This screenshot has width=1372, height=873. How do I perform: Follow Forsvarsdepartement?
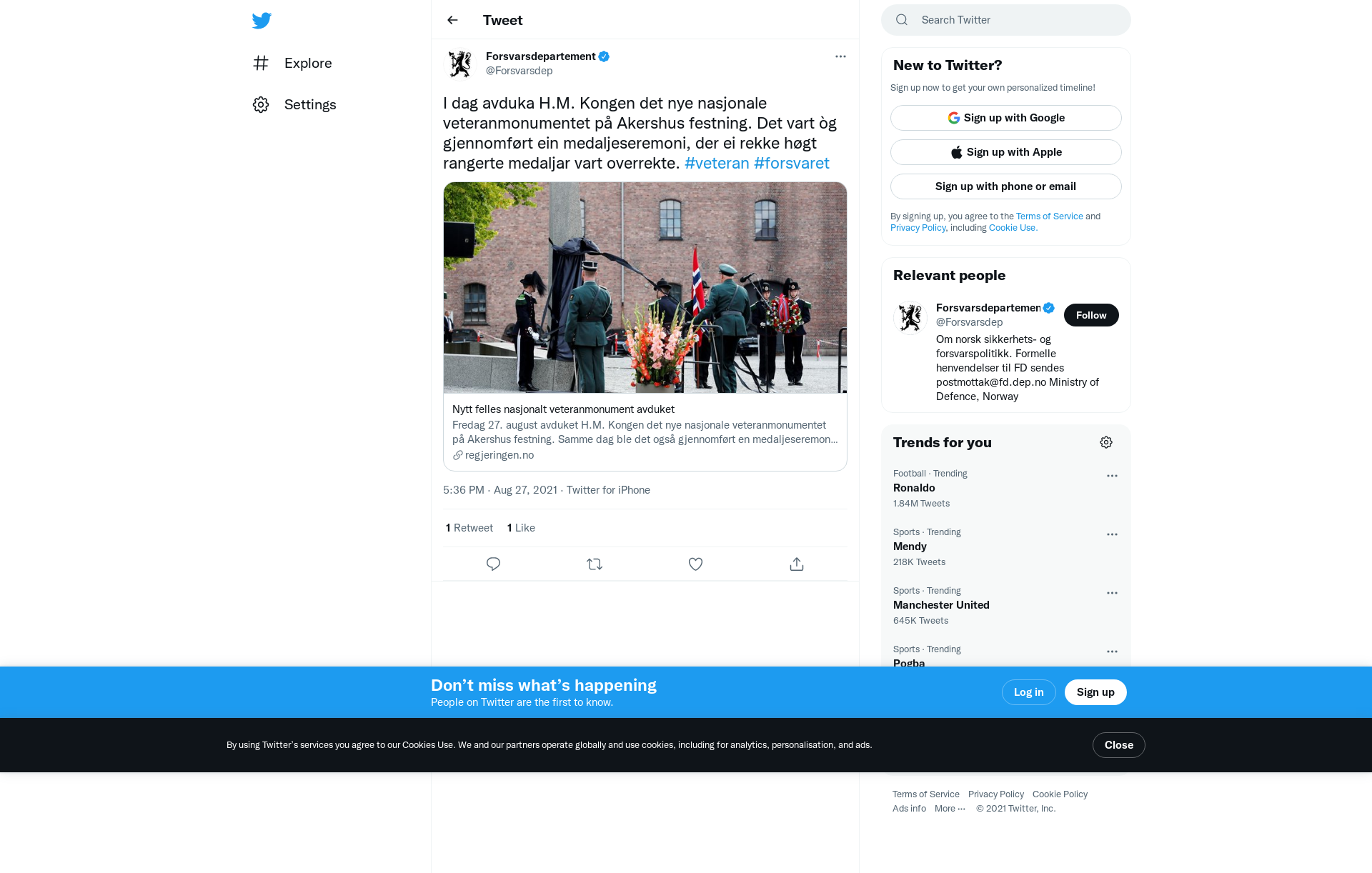point(1091,315)
